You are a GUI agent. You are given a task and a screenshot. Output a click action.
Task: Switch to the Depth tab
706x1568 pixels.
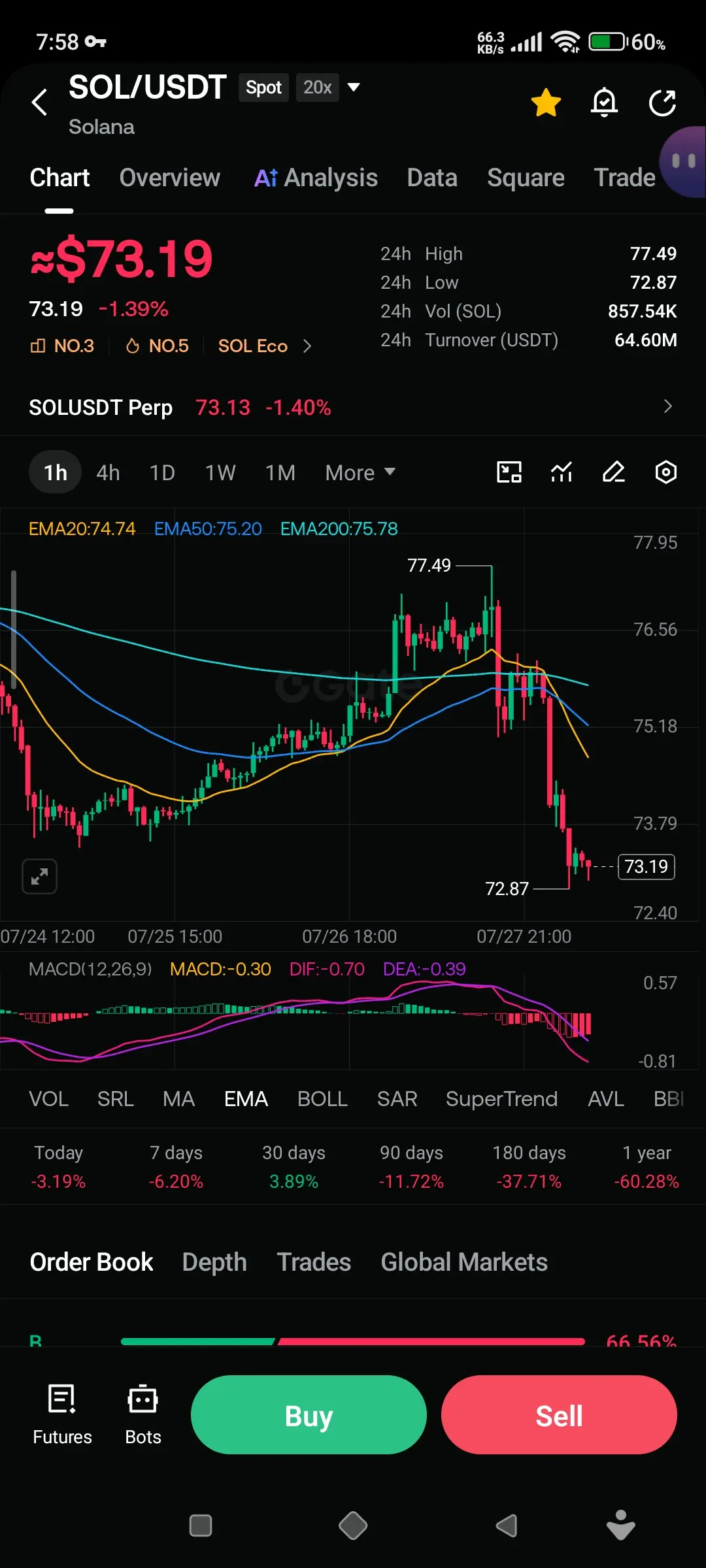pyautogui.click(x=214, y=1262)
